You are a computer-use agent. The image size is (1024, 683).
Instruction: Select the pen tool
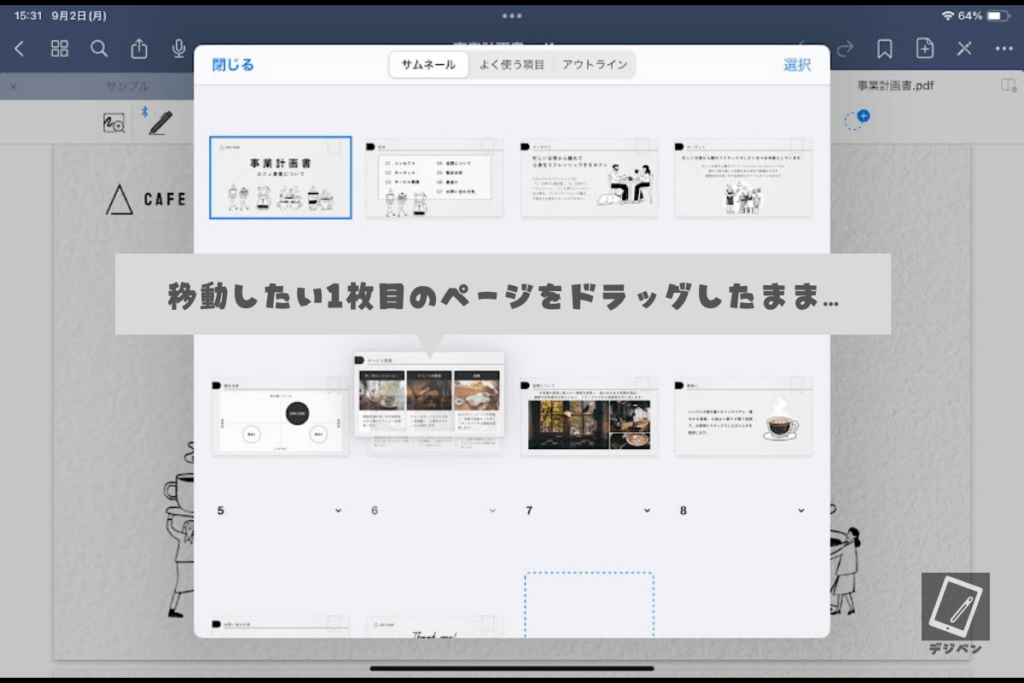159,122
